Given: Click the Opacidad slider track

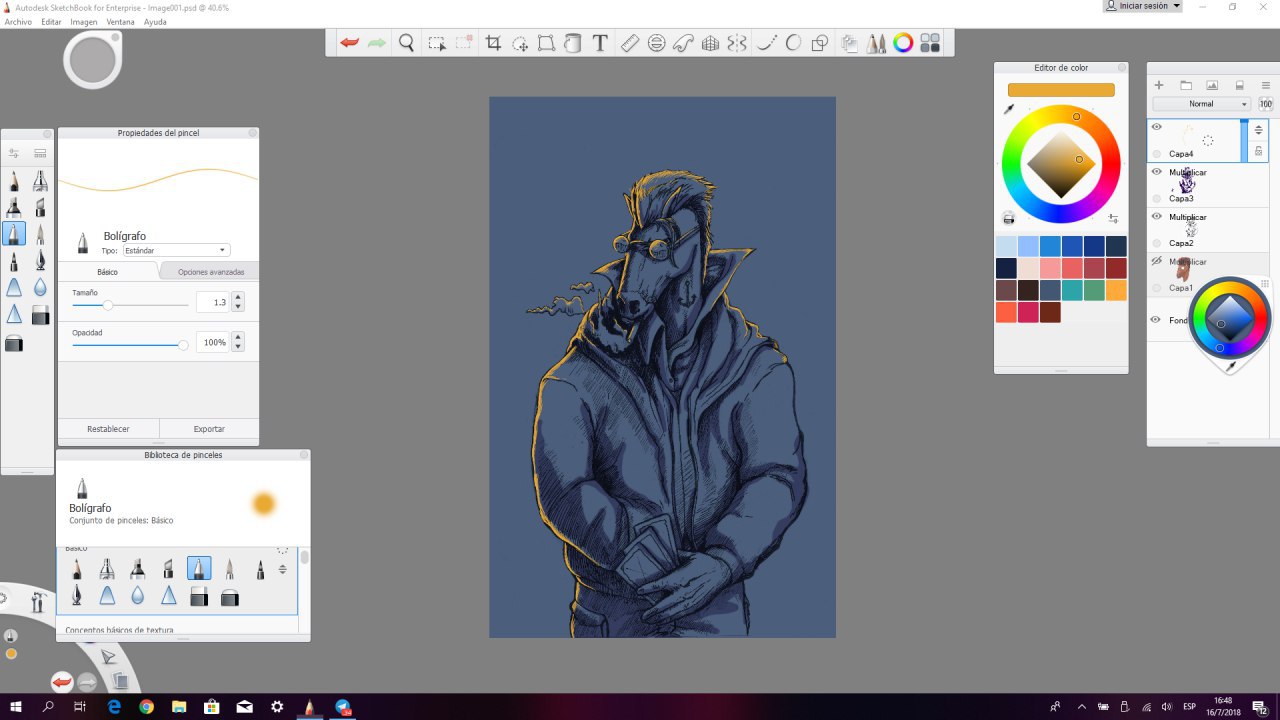Looking at the screenshot, I should pyautogui.click(x=130, y=345).
